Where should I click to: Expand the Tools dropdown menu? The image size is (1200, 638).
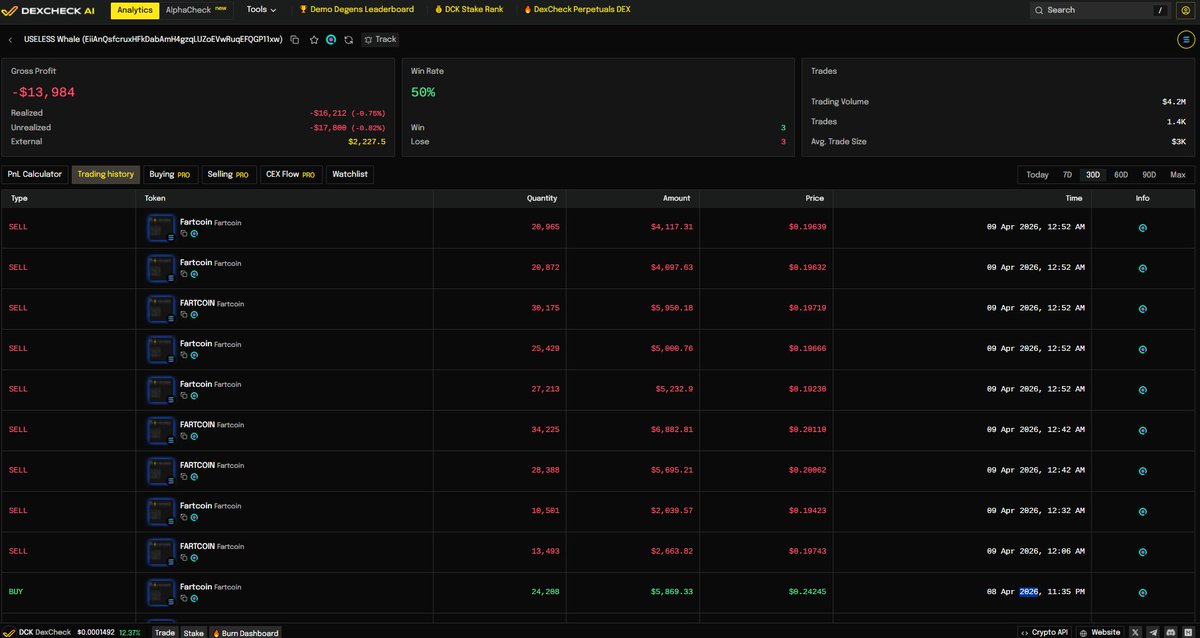pos(261,10)
